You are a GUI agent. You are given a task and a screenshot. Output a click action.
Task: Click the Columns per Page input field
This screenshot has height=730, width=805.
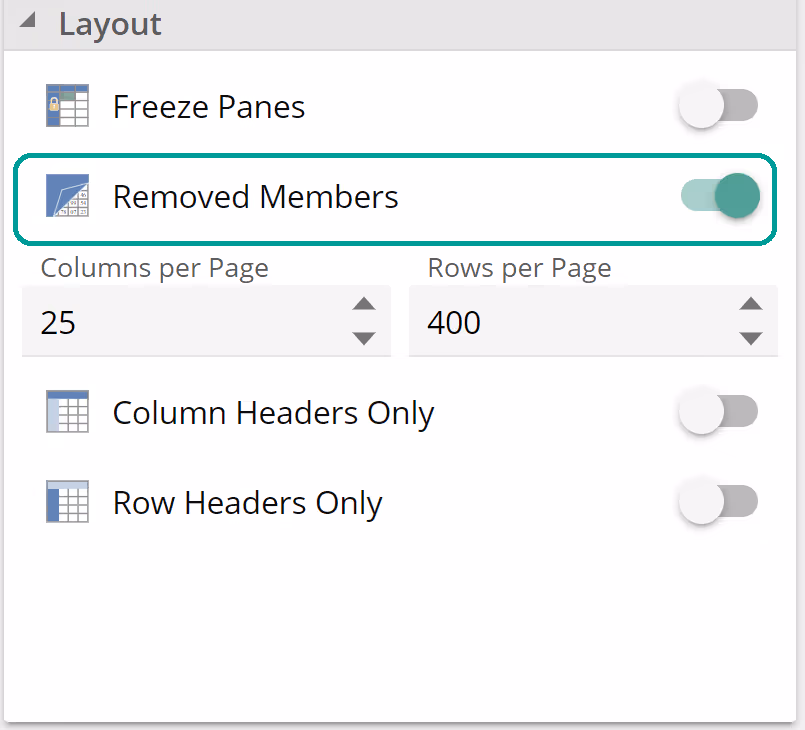pyautogui.click(x=180, y=323)
